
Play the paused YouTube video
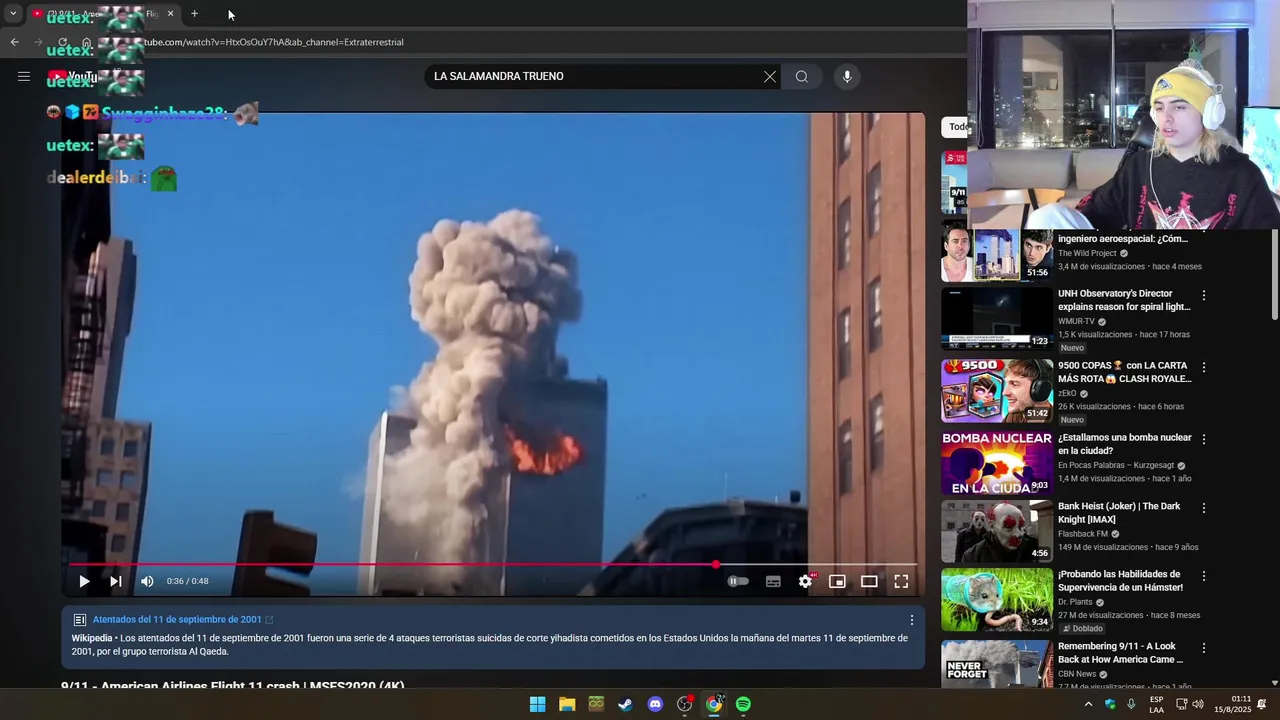point(84,581)
